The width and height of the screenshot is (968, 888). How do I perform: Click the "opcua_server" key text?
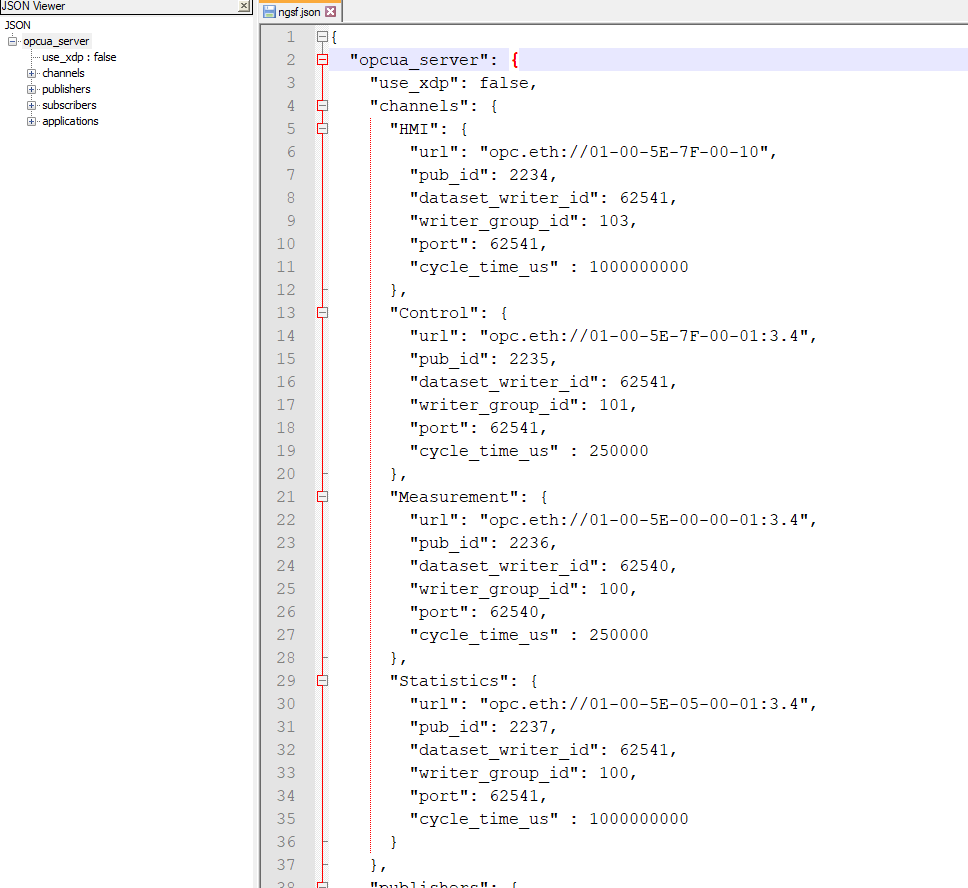419,61
